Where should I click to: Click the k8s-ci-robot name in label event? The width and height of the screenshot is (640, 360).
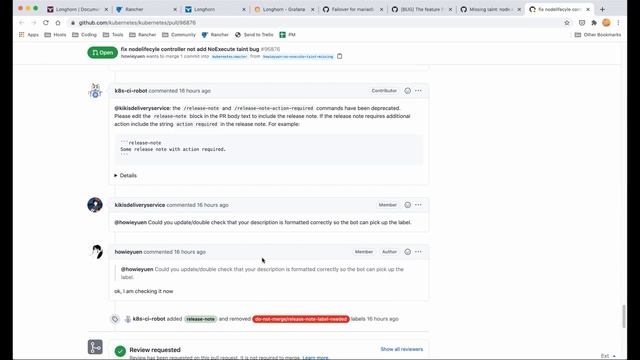(x=149, y=319)
